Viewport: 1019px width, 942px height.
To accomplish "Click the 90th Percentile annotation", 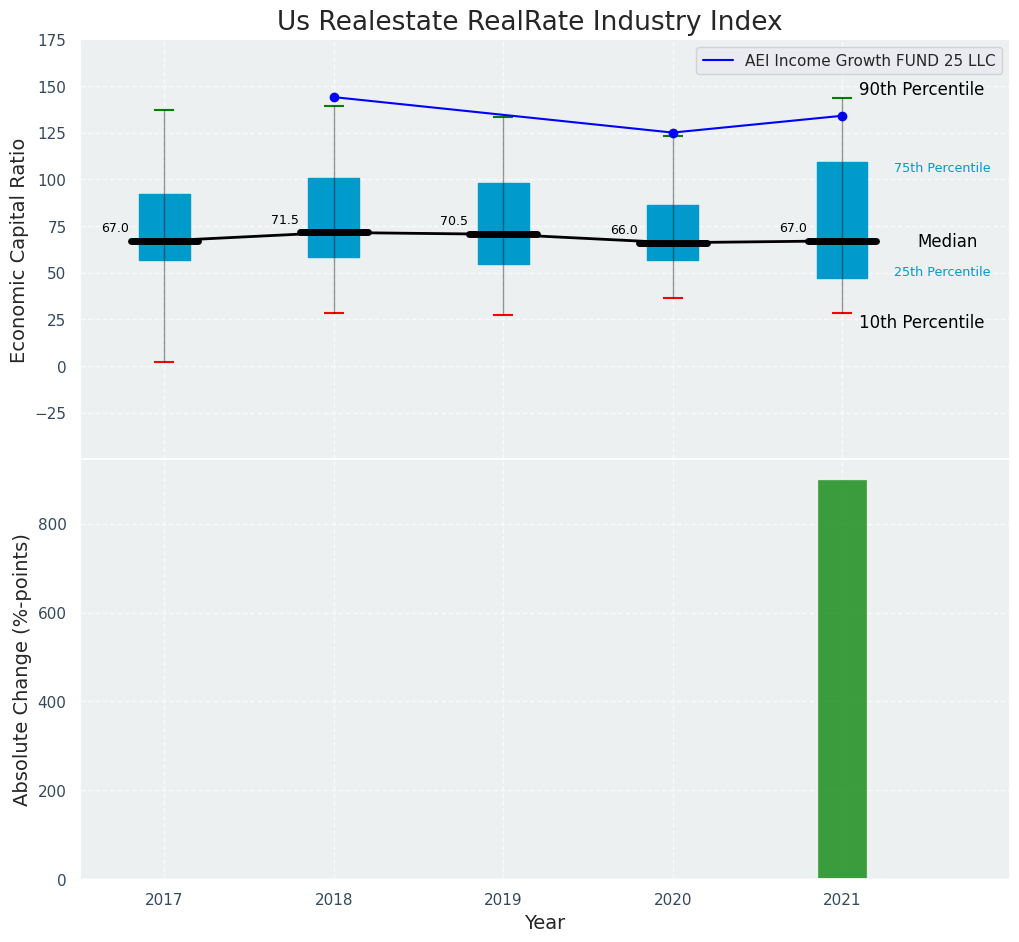I will 921,89.
